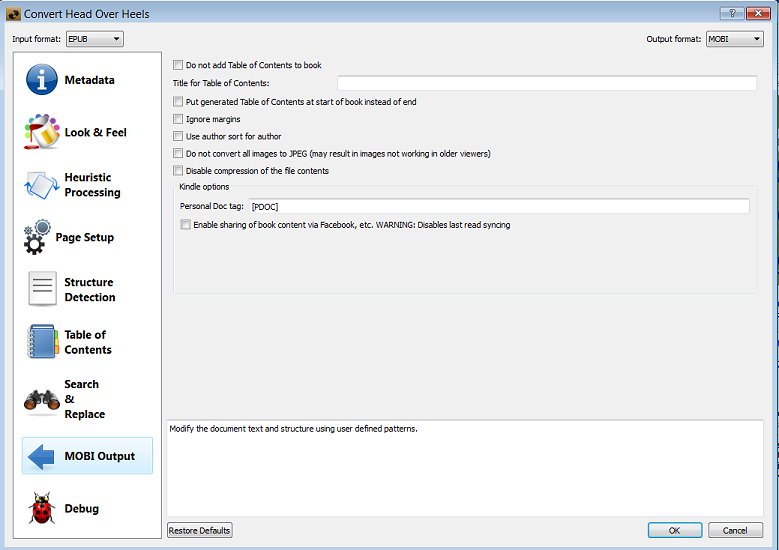Open the Input format dropdown
The width and height of the screenshot is (779, 550).
pos(94,39)
